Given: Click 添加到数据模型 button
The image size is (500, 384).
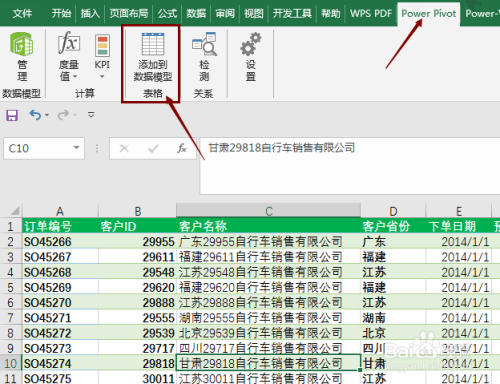Looking at the screenshot, I should (153, 57).
